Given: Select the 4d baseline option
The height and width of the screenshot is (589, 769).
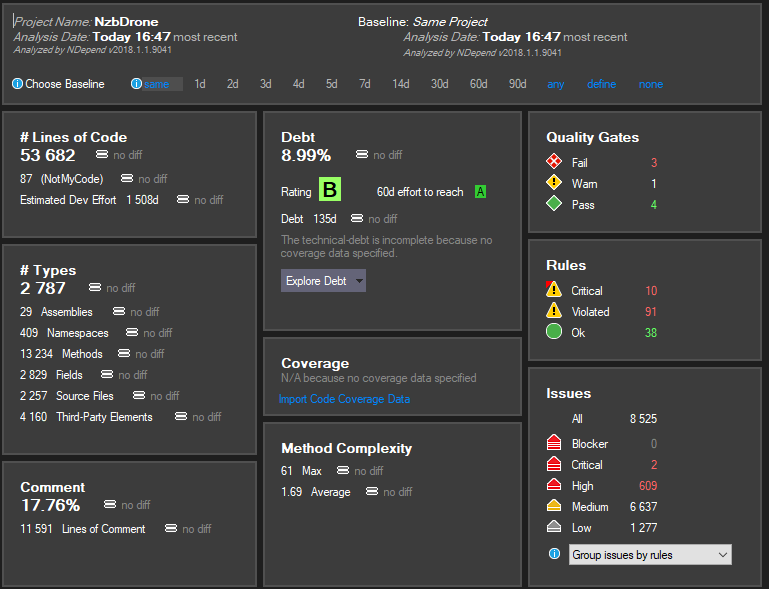Looking at the screenshot, I should tap(298, 84).
